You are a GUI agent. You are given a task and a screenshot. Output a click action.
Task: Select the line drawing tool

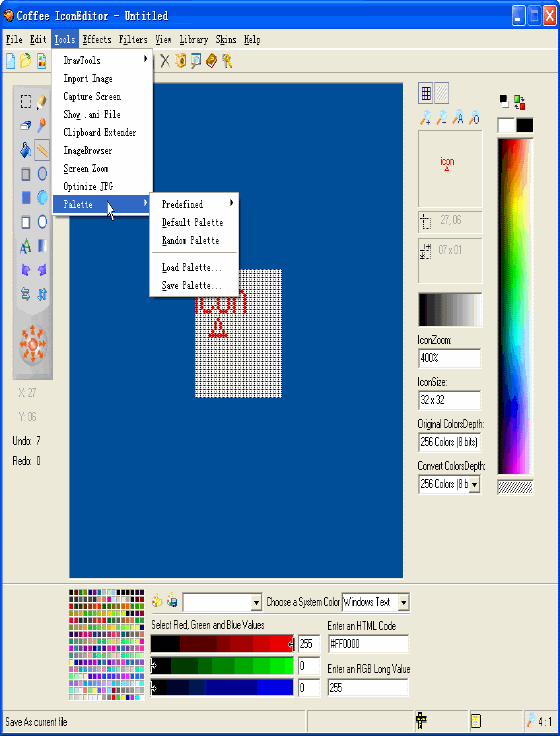42,150
